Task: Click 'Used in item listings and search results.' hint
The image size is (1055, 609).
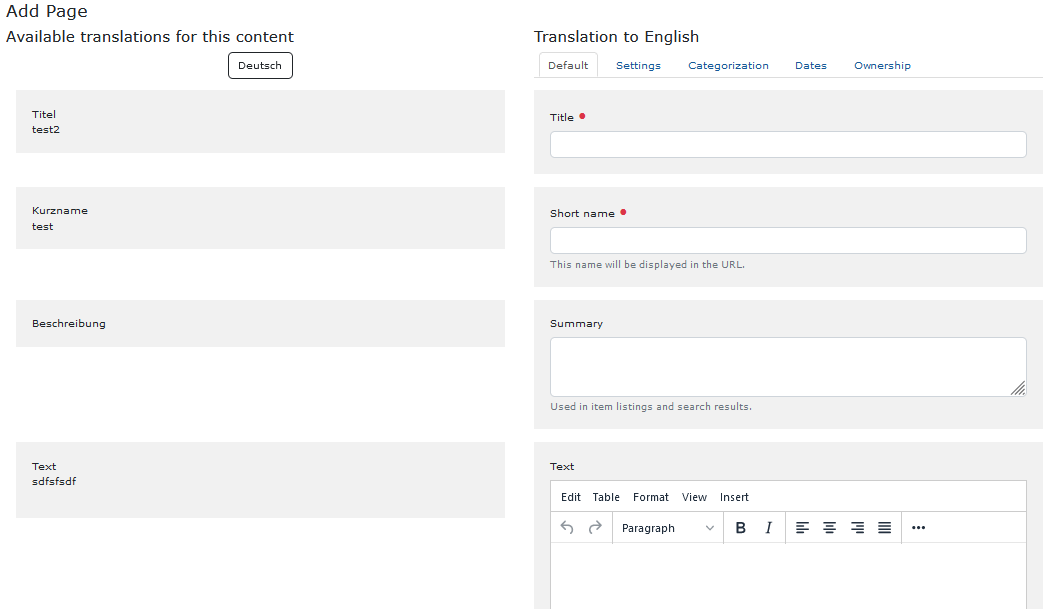Action: pos(651,407)
